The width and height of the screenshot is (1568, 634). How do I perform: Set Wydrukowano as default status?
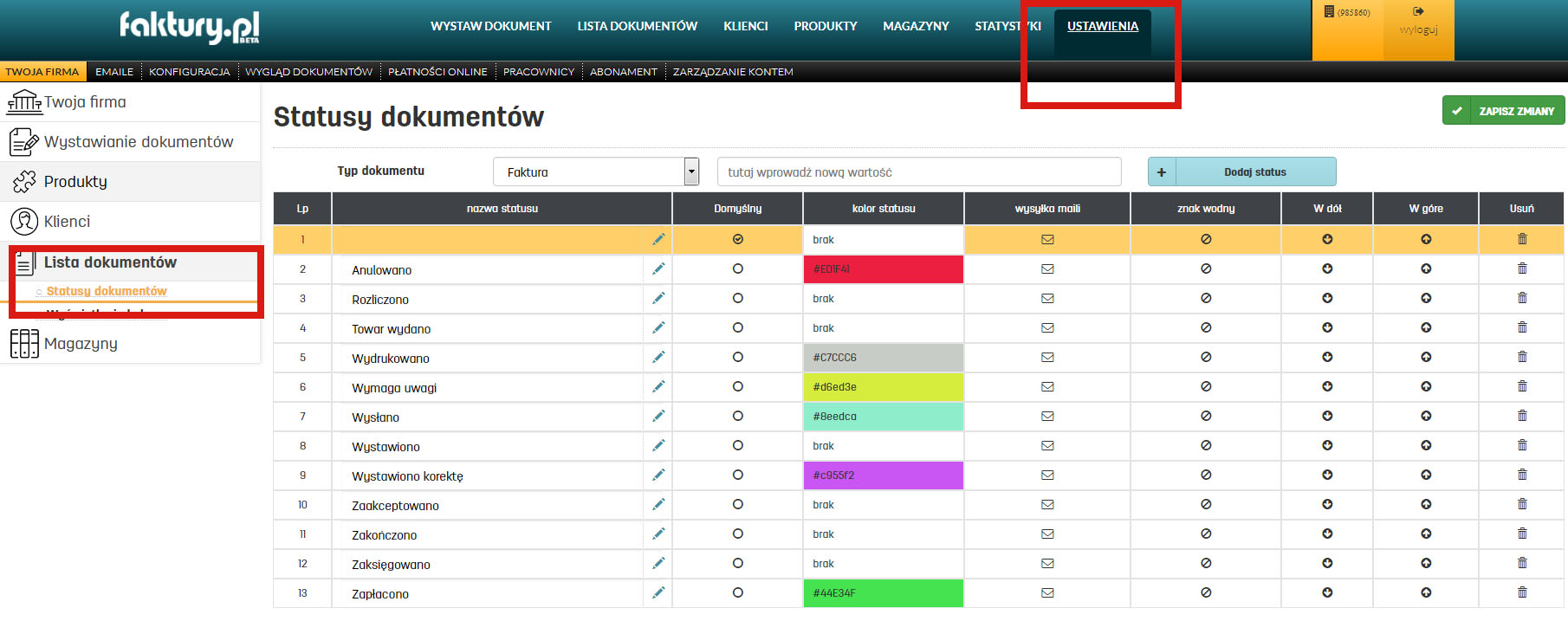click(738, 357)
